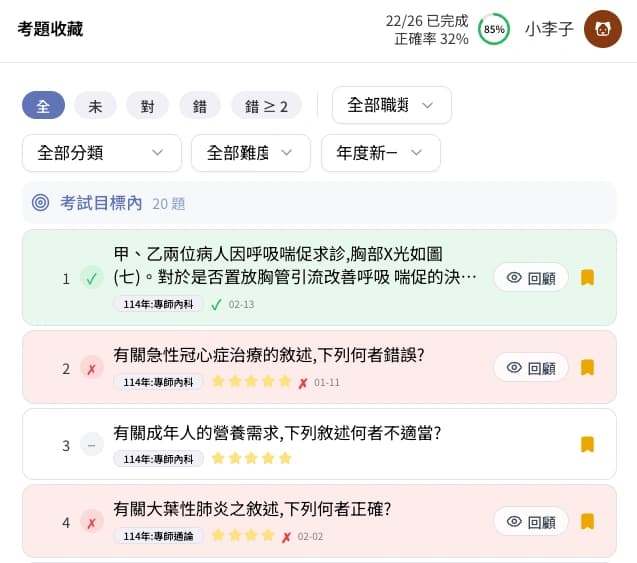Remove bookmark from question 3
Image resolution: width=637 pixels, height=563 pixels.
tap(587, 444)
